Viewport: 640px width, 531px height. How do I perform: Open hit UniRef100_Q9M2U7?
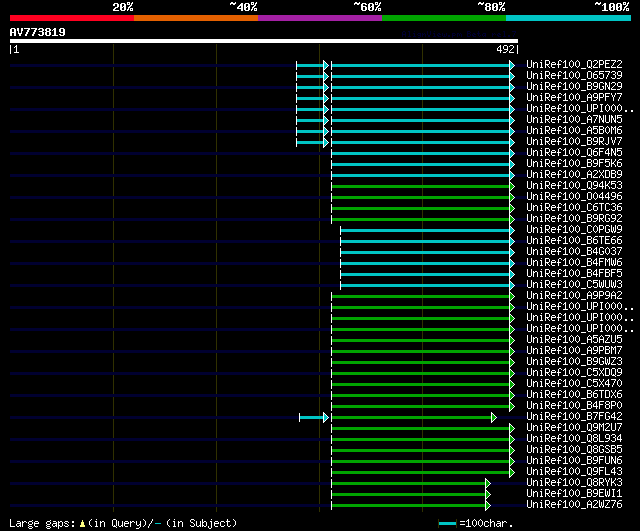click(574, 428)
